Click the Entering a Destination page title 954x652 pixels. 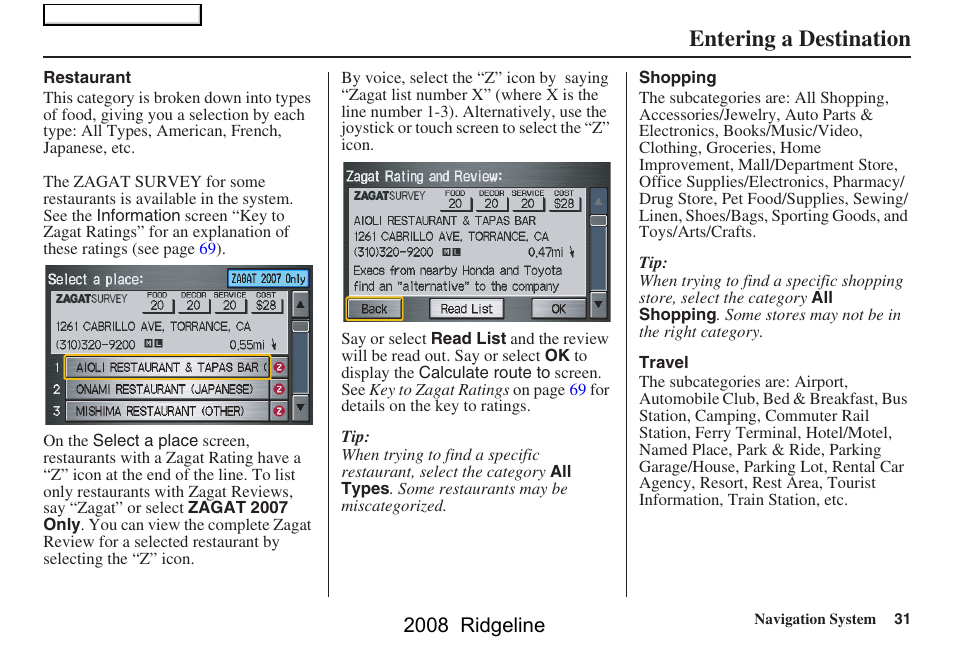pyautogui.click(x=799, y=39)
